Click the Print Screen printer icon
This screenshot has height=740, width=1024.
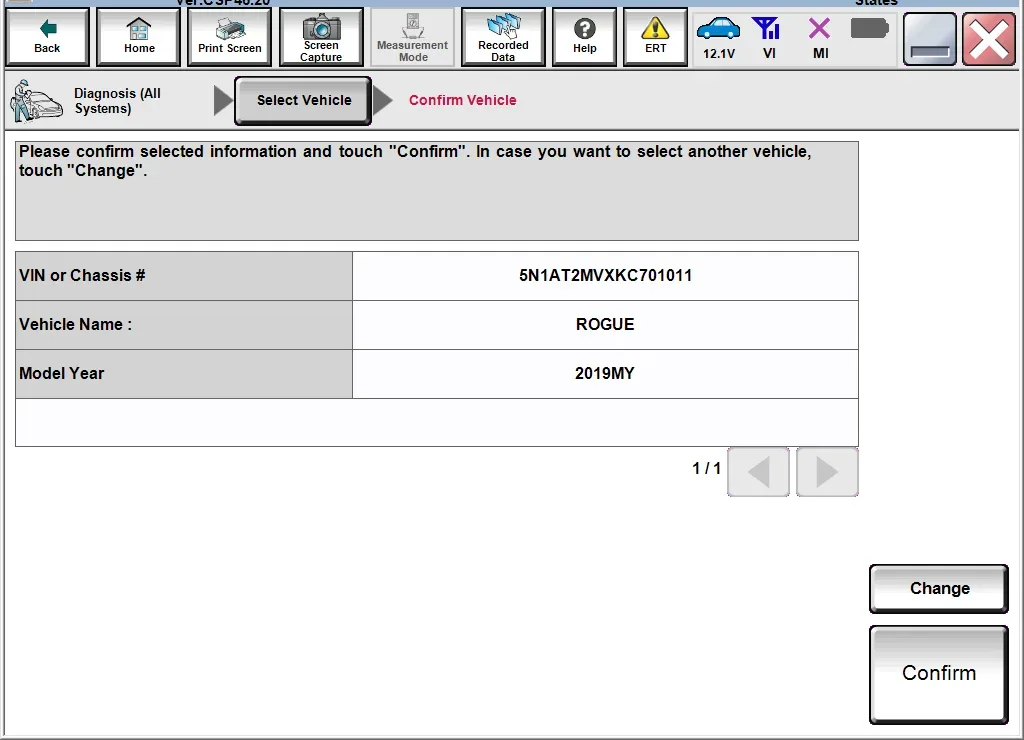coord(230,37)
